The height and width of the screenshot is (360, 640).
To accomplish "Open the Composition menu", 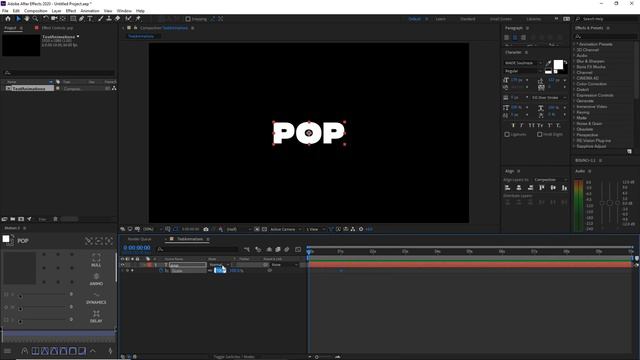I will pyautogui.click(x=36, y=11).
